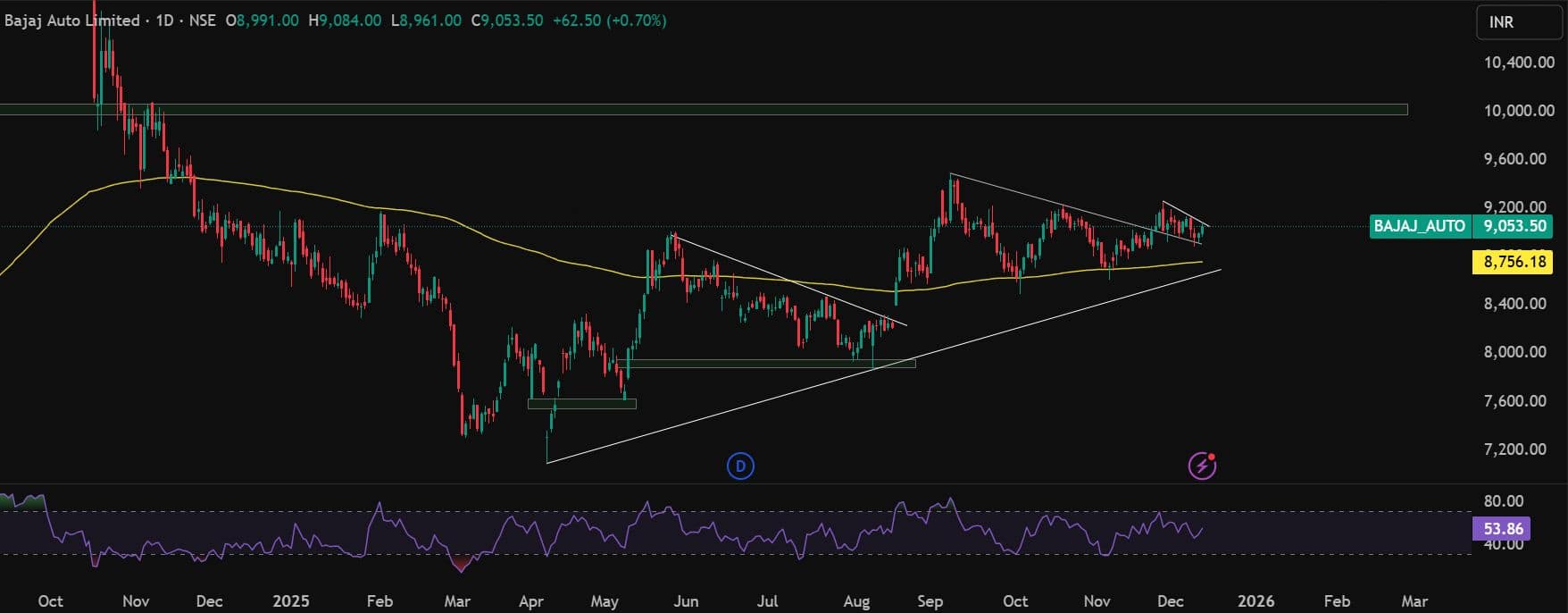Click the Sep label on time axis
The image size is (1568, 613).
930,601
